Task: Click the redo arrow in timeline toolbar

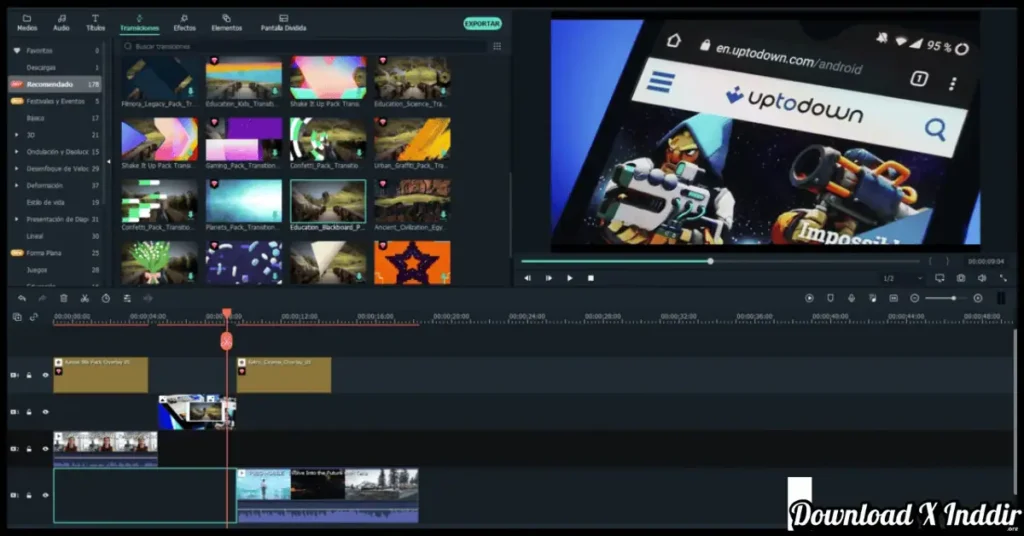Action: pyautogui.click(x=42, y=298)
